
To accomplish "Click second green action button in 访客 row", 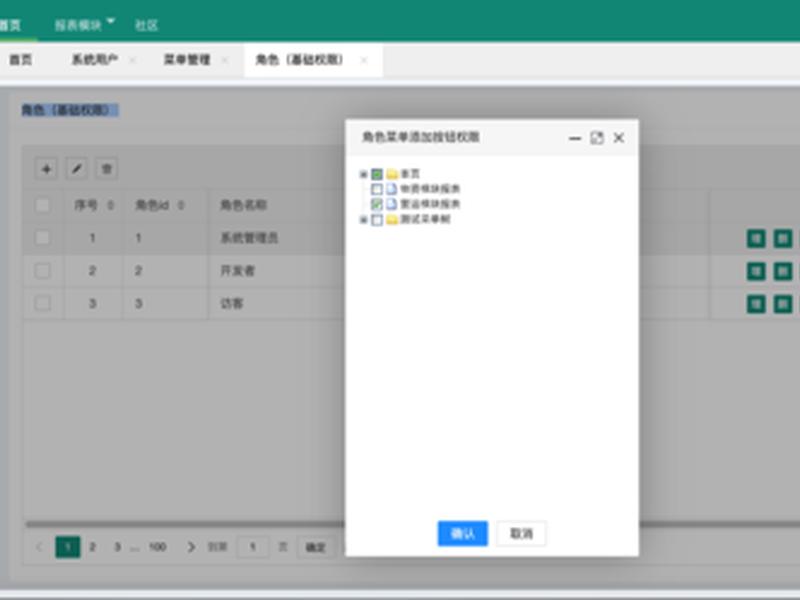I will (783, 304).
